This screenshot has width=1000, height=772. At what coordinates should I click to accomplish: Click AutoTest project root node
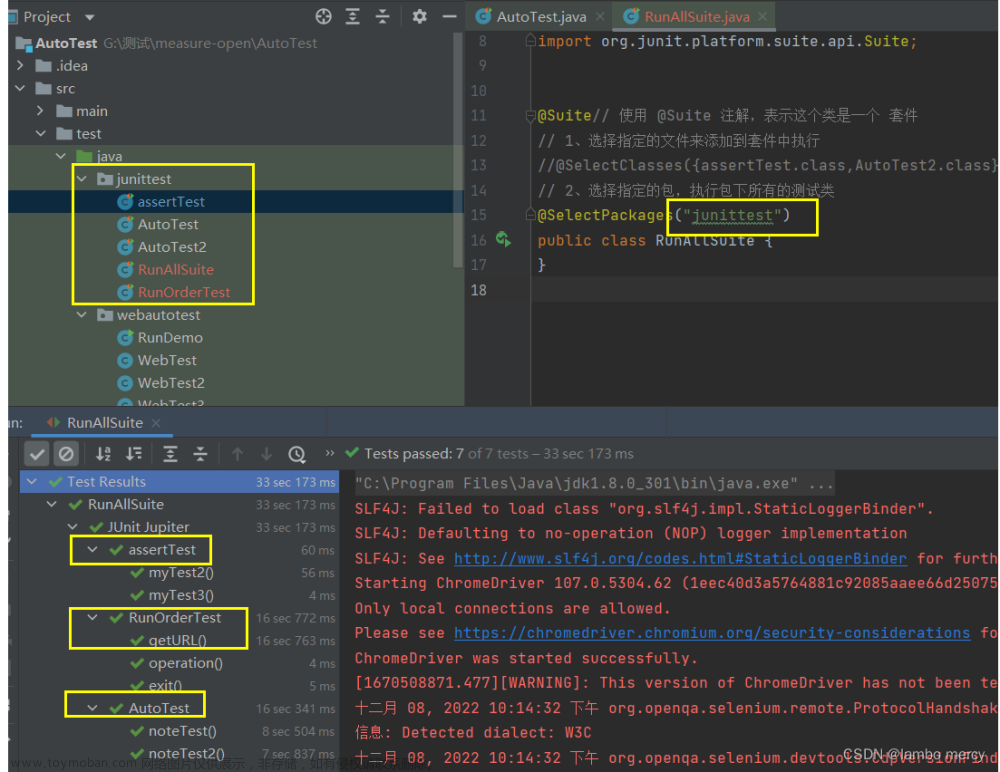tap(66, 43)
